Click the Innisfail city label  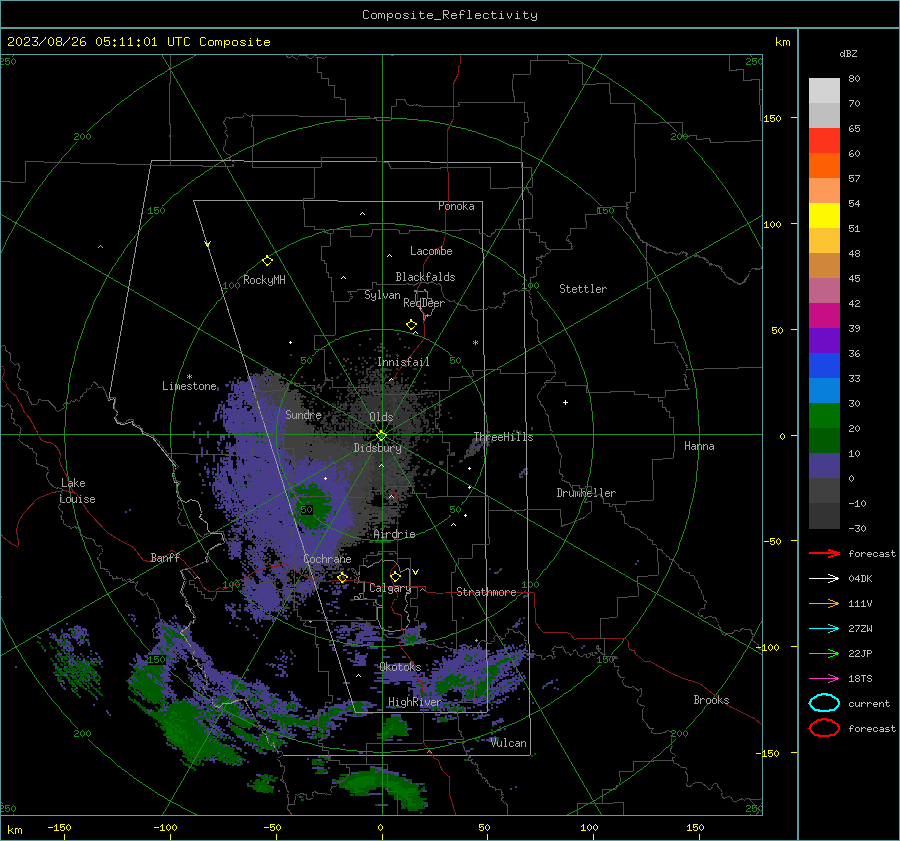[x=403, y=362]
